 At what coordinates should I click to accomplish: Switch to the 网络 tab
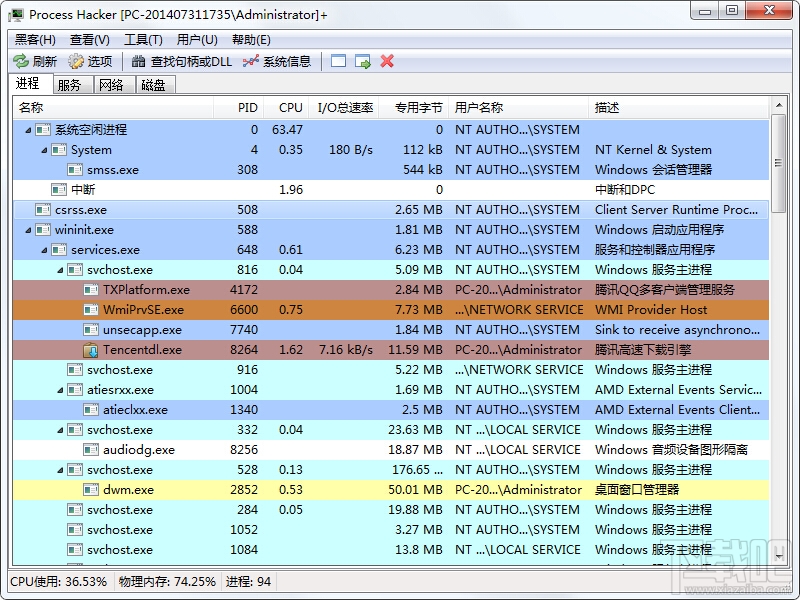click(114, 85)
